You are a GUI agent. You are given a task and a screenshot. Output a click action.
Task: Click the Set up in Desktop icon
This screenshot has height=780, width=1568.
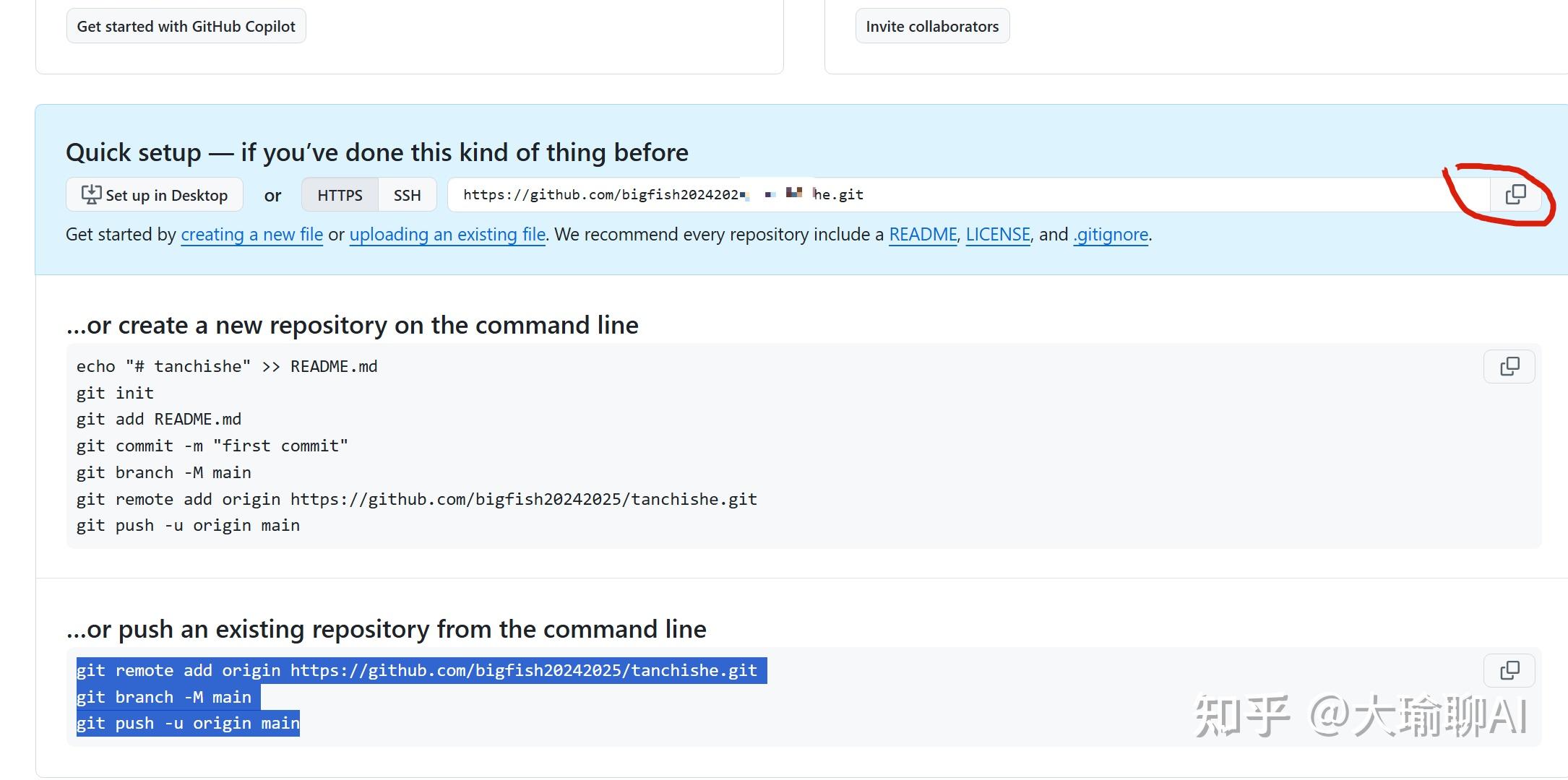point(91,194)
